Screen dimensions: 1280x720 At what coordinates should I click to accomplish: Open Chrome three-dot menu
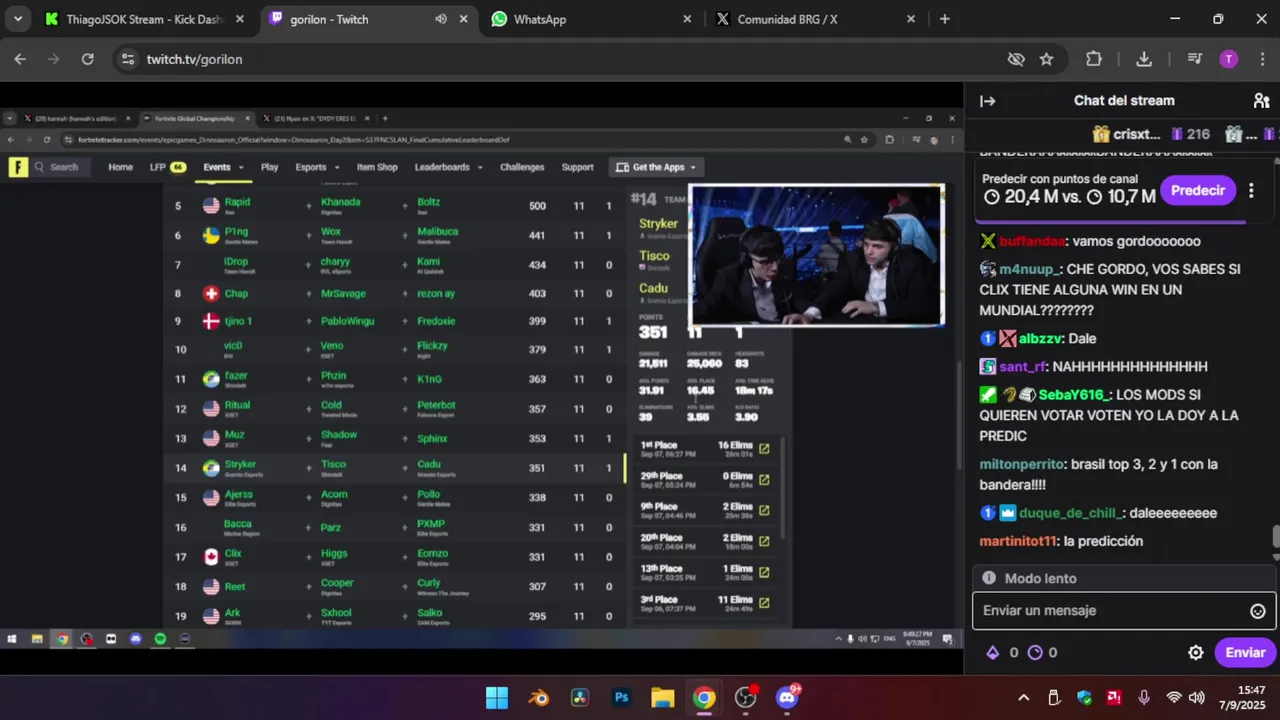click(x=1261, y=59)
